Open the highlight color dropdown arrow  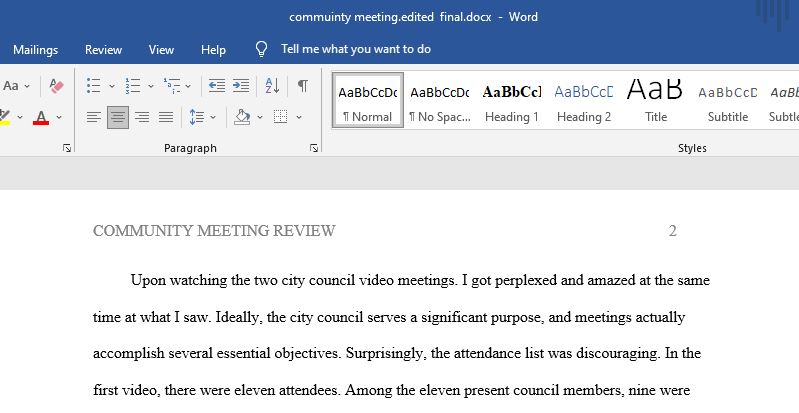[20, 118]
